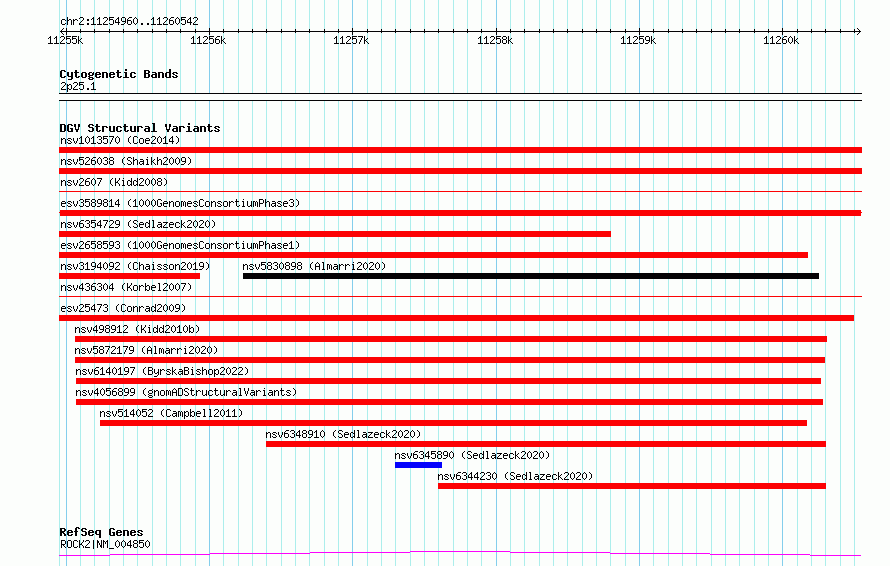
Task: Click the Cytogenetic Bands track title
Action: click(x=119, y=74)
